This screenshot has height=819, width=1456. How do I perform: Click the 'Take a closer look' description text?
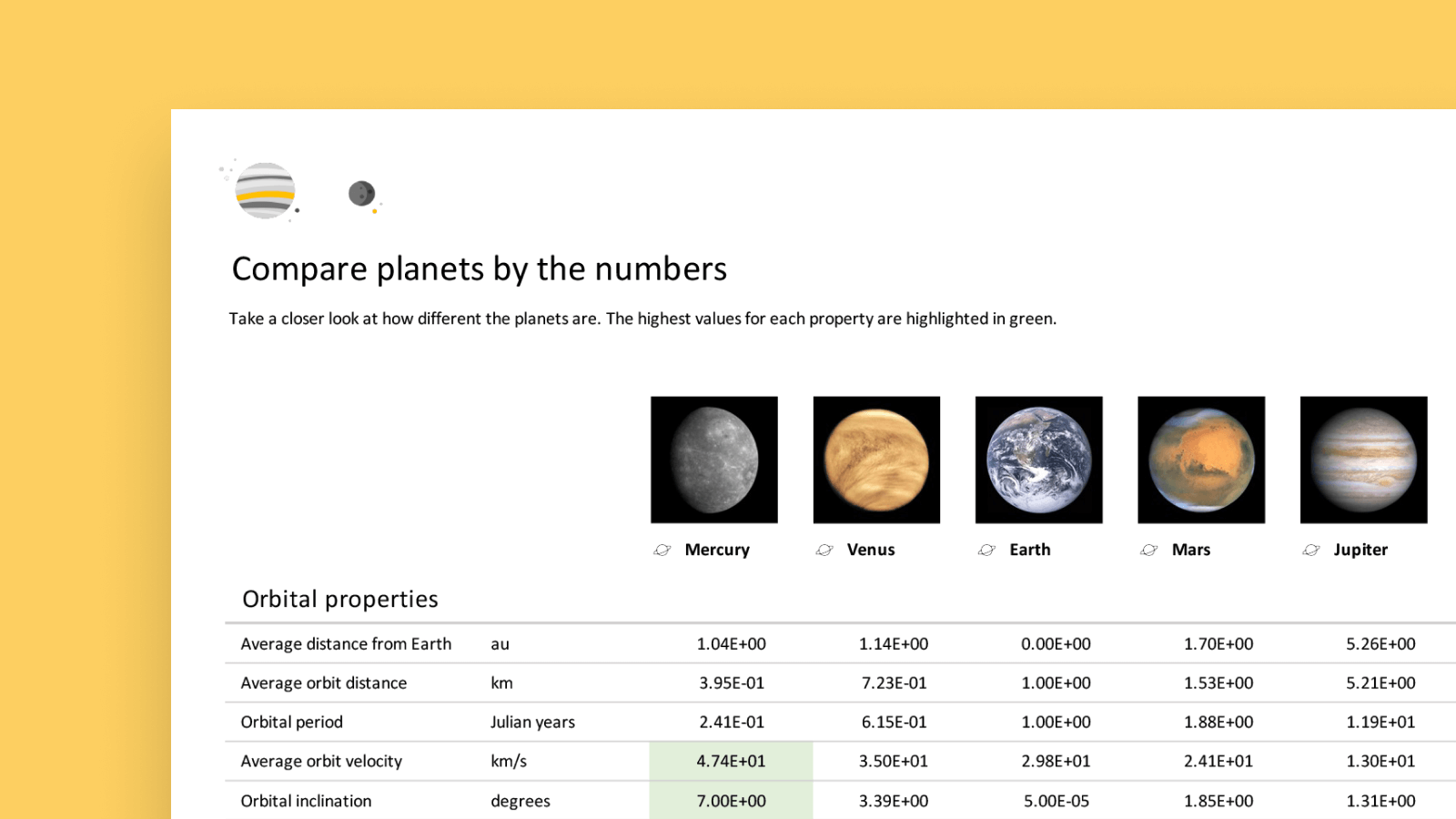642,318
